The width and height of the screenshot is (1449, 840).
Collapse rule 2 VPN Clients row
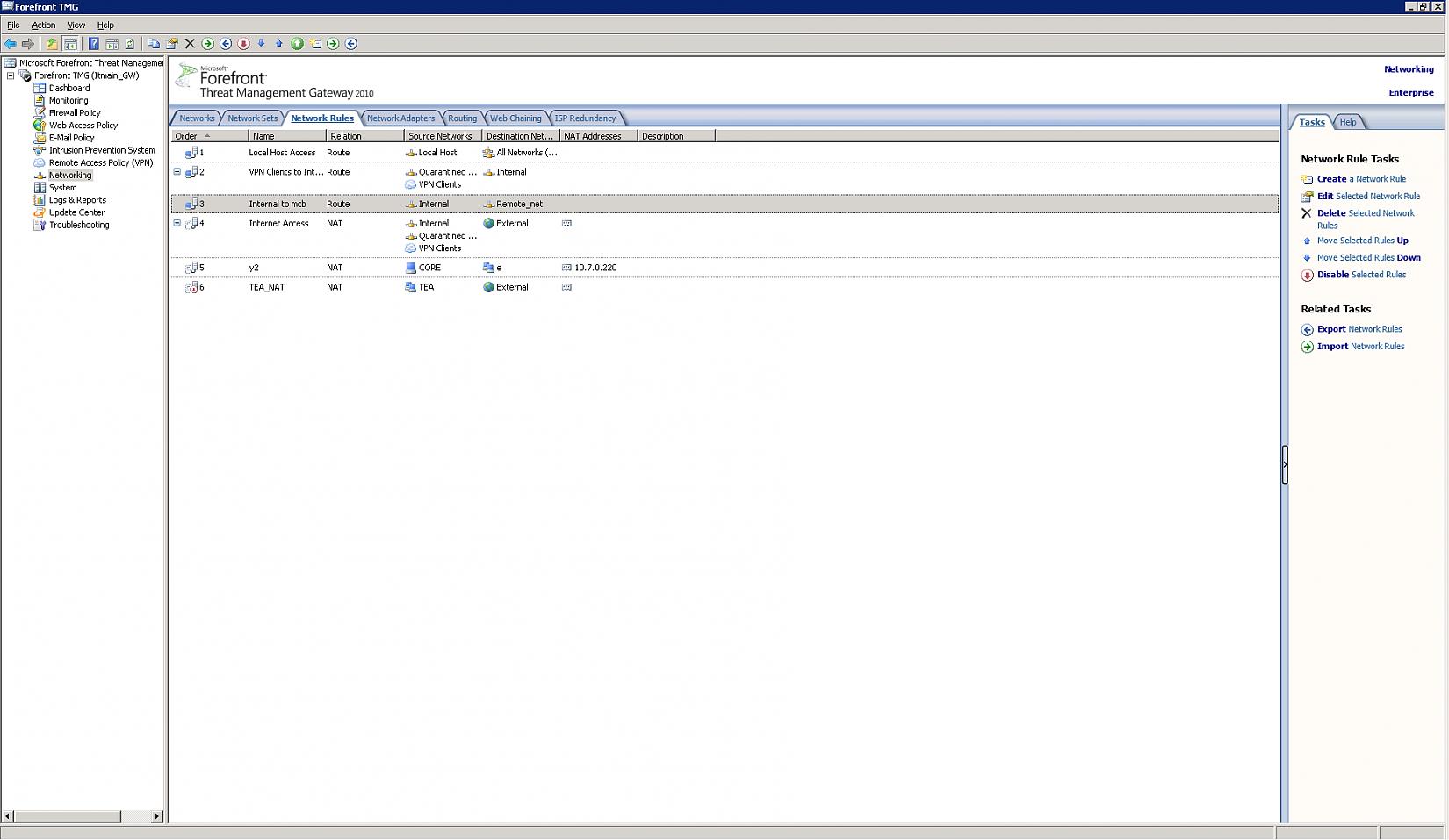[x=177, y=172]
